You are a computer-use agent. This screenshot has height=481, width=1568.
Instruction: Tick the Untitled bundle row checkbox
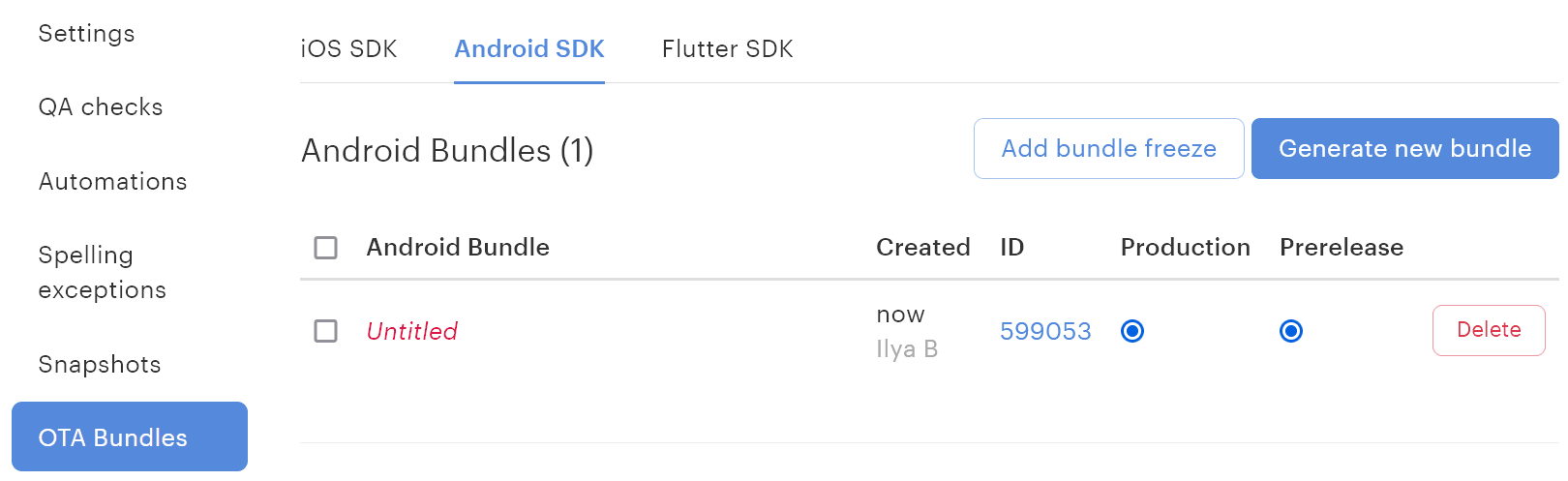pos(326,331)
